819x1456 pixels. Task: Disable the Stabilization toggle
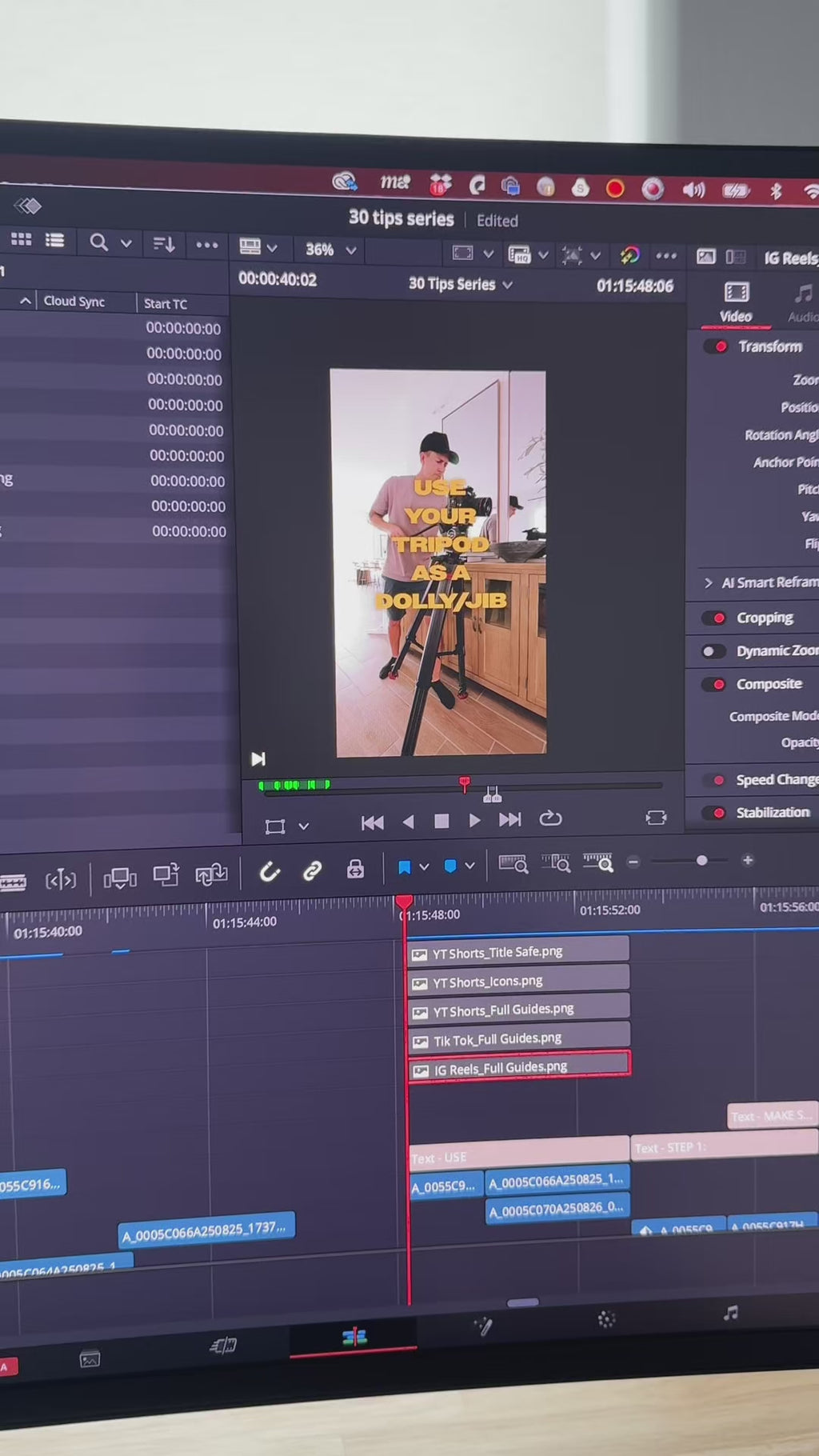click(714, 813)
